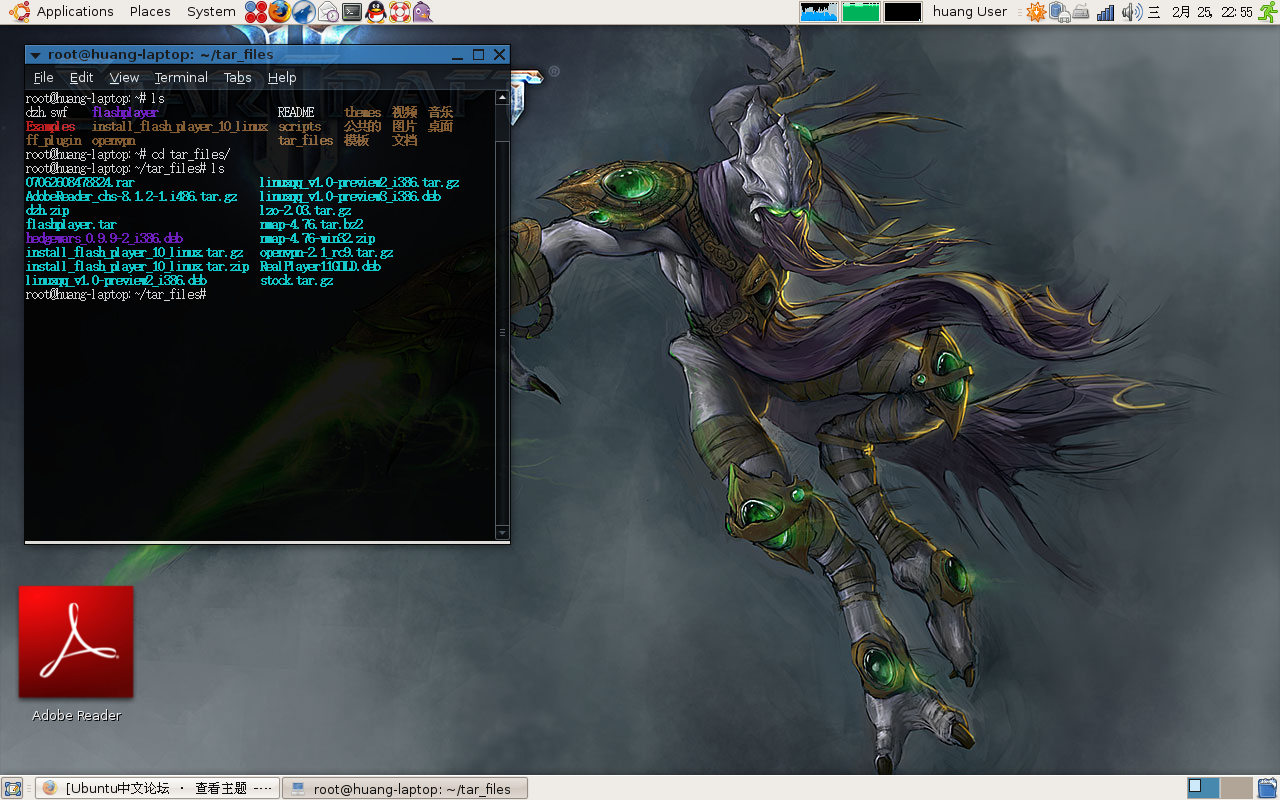Launch Pidgin from the purple bird icon
Image resolution: width=1280 pixels, height=800 pixels.
click(x=423, y=12)
